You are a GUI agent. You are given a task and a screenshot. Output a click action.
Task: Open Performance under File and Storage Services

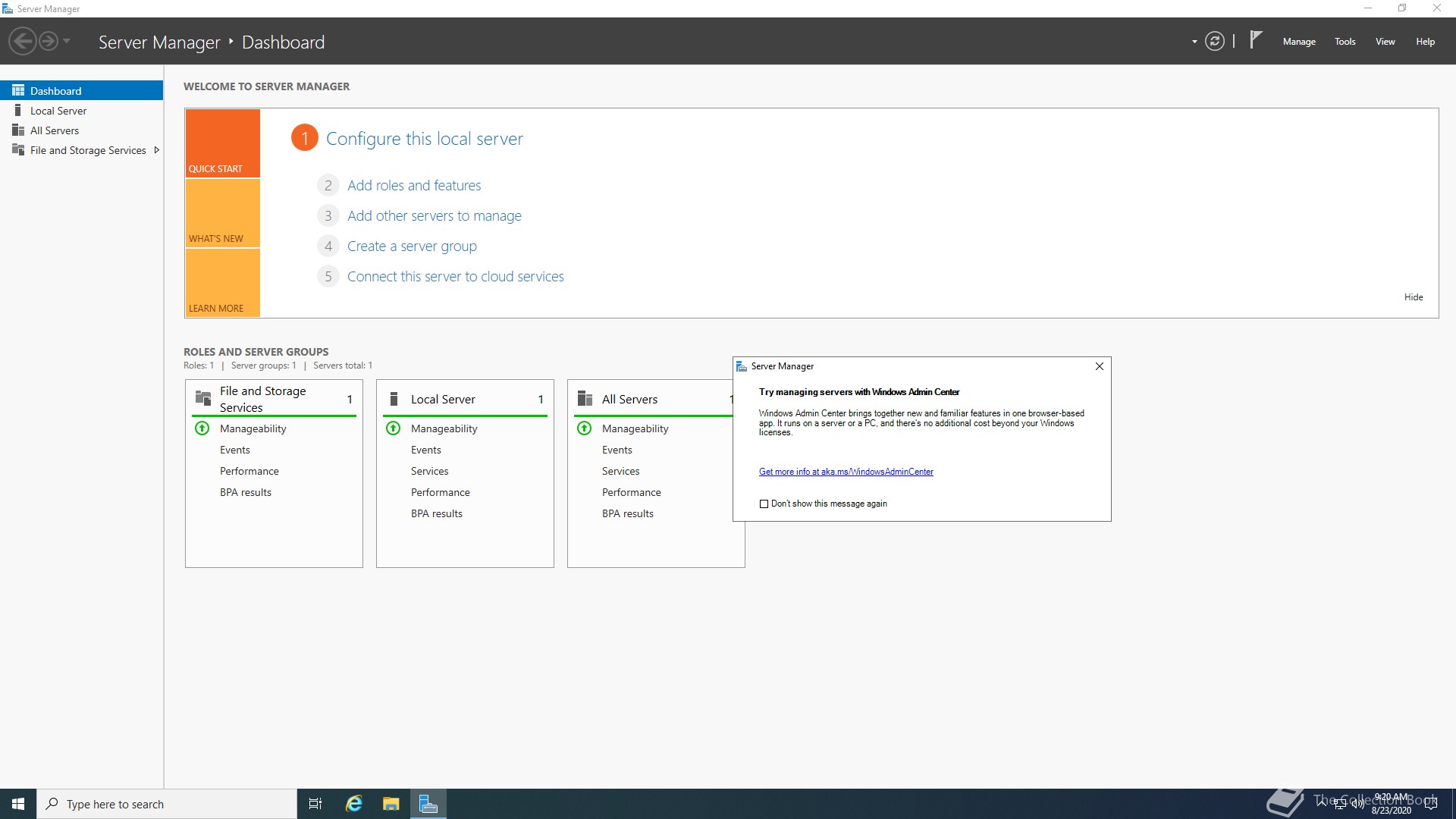tap(249, 471)
